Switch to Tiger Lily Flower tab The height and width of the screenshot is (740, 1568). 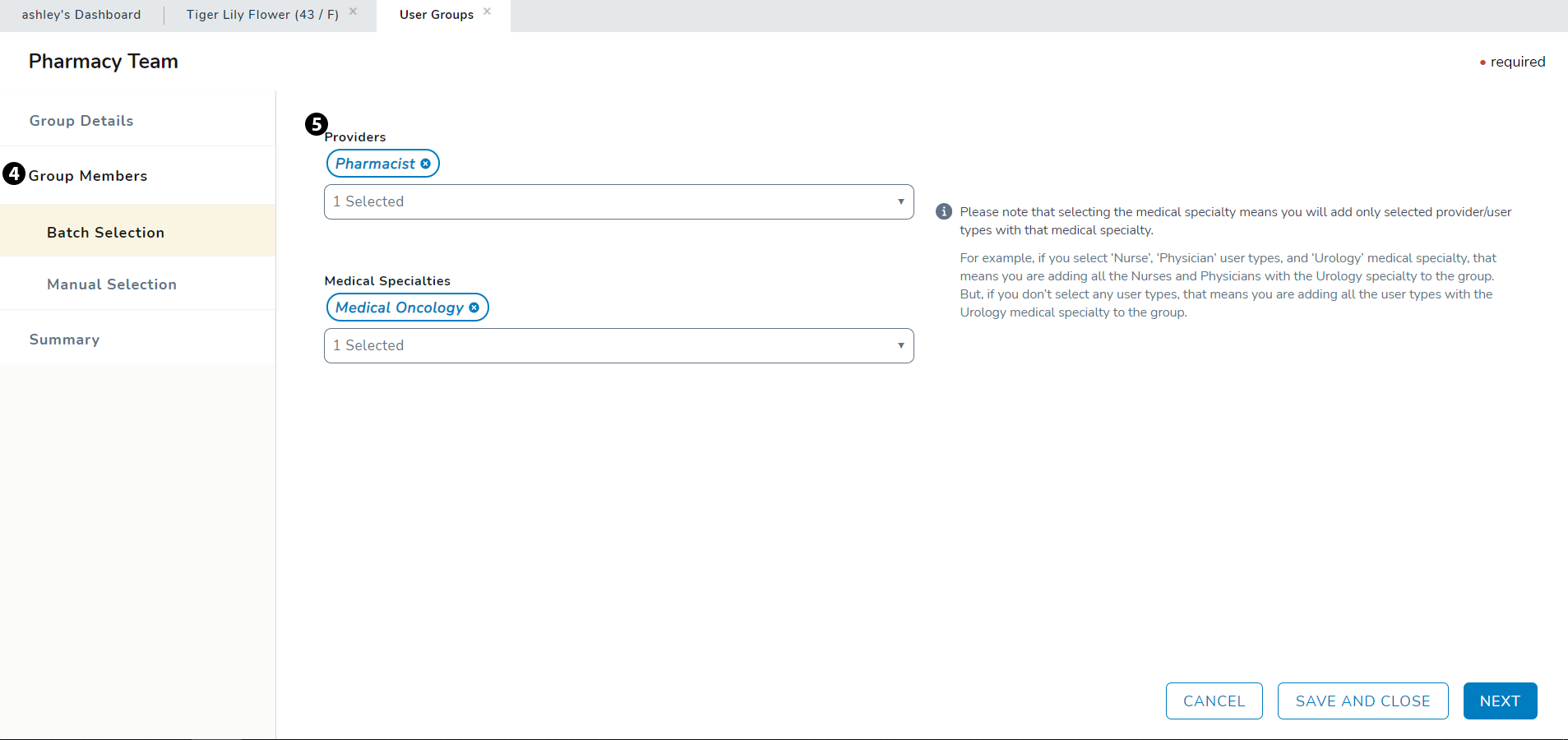262,15
